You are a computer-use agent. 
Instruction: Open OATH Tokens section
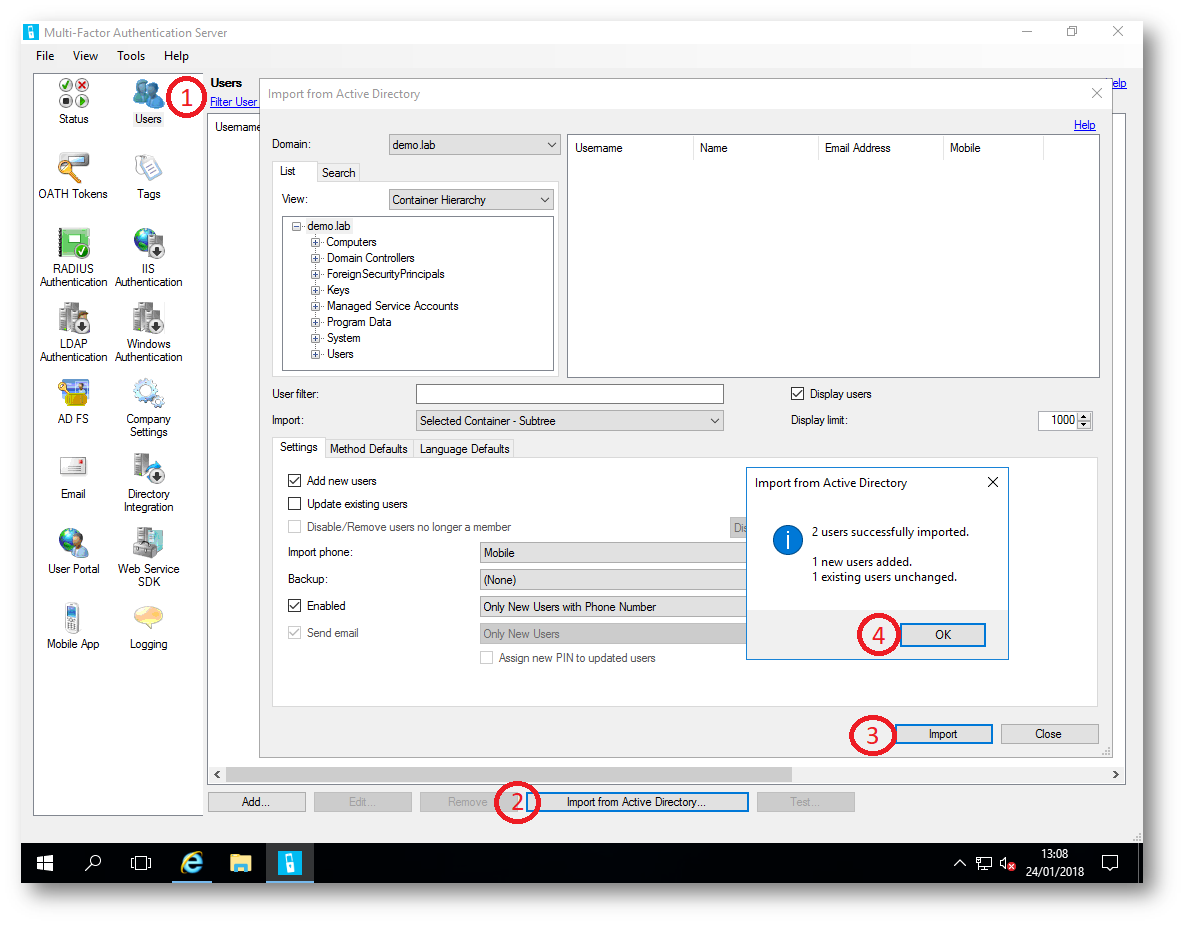click(73, 176)
